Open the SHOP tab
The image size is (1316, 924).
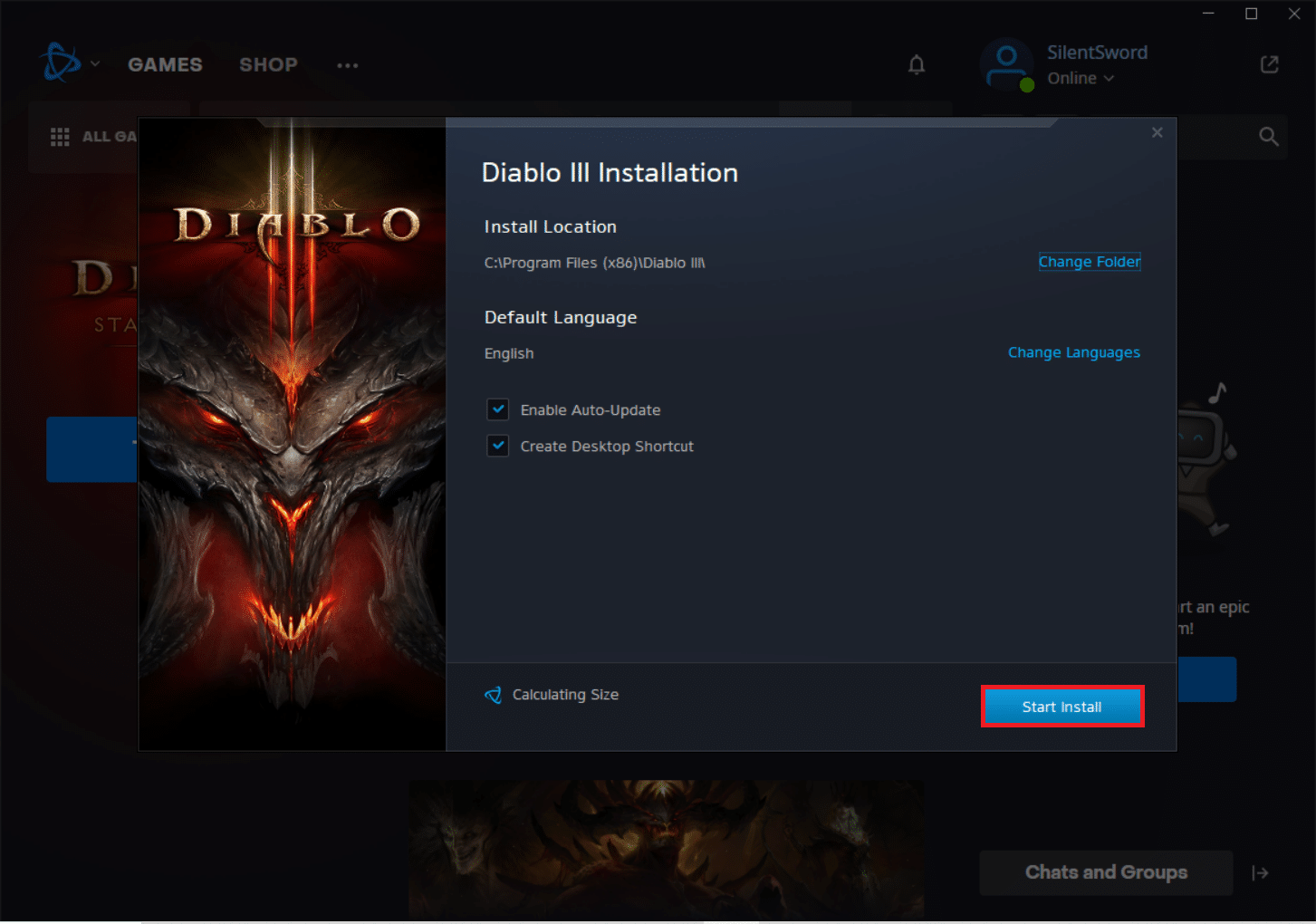click(x=268, y=64)
